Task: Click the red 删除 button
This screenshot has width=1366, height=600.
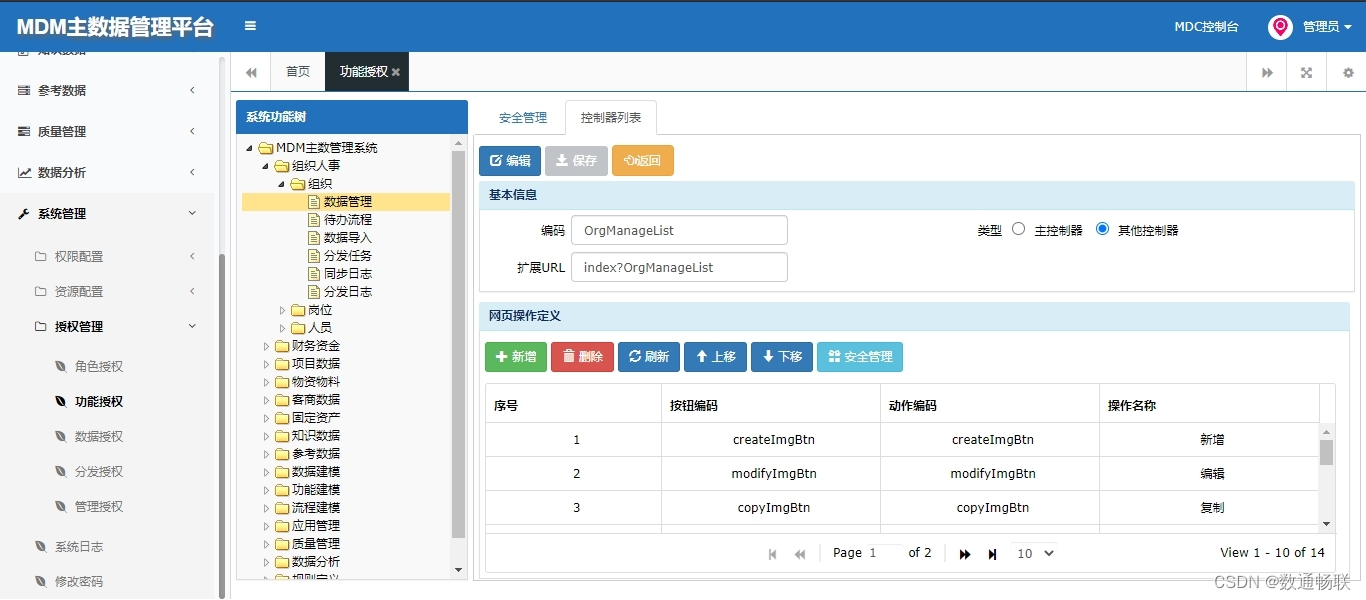Action: pyautogui.click(x=582, y=357)
